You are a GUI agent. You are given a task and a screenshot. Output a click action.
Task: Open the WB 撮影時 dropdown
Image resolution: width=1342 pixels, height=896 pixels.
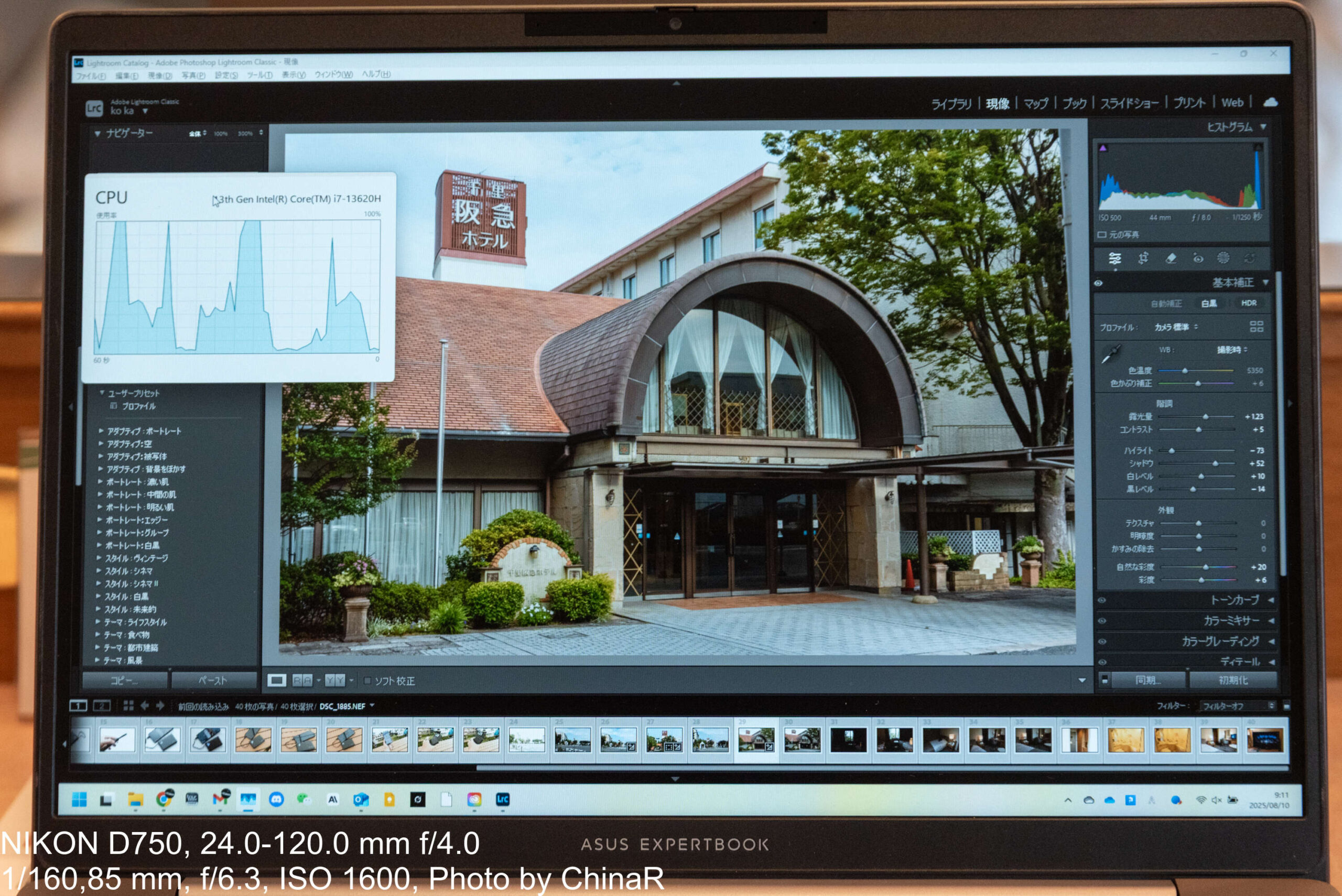point(1232,350)
